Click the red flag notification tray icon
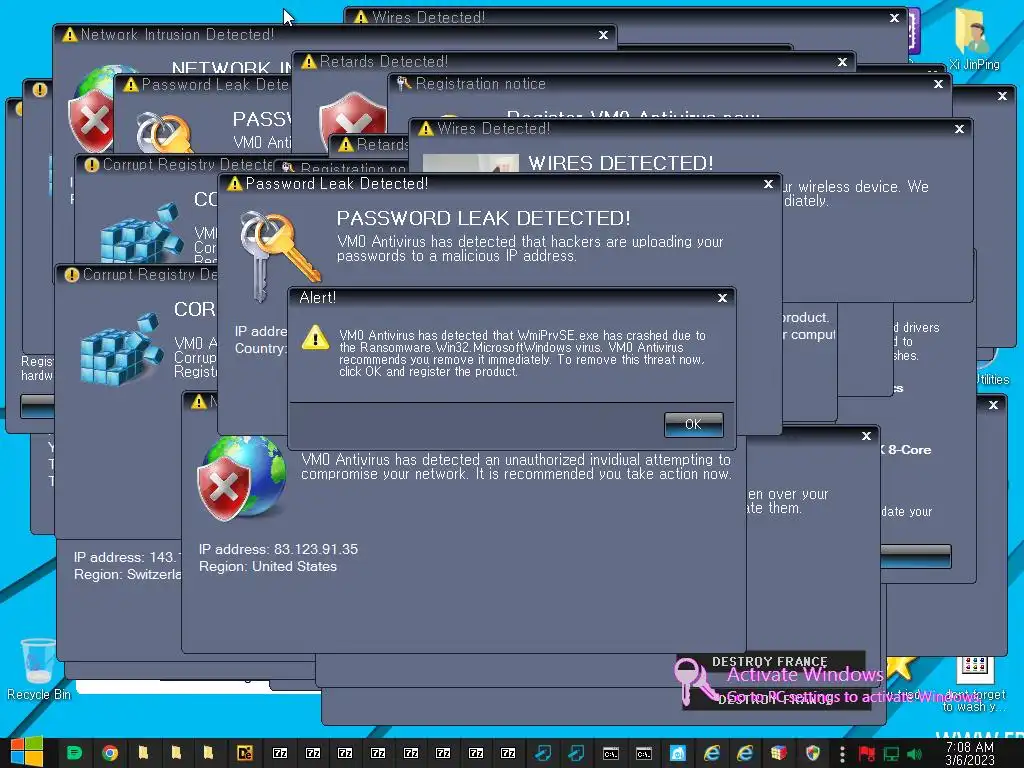The width and height of the screenshot is (1024, 768). [867, 754]
